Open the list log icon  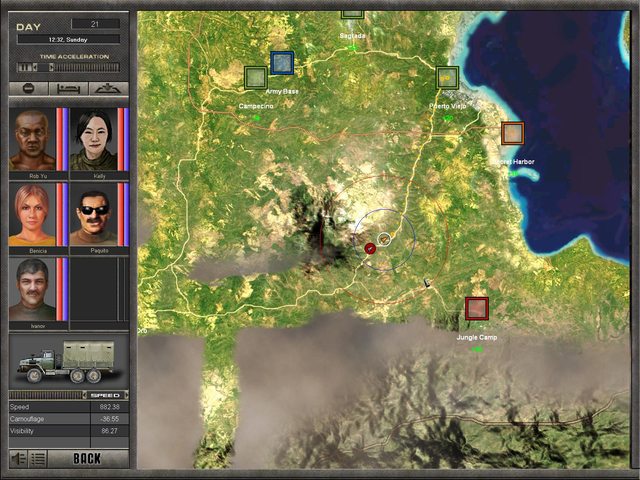pos(38,459)
